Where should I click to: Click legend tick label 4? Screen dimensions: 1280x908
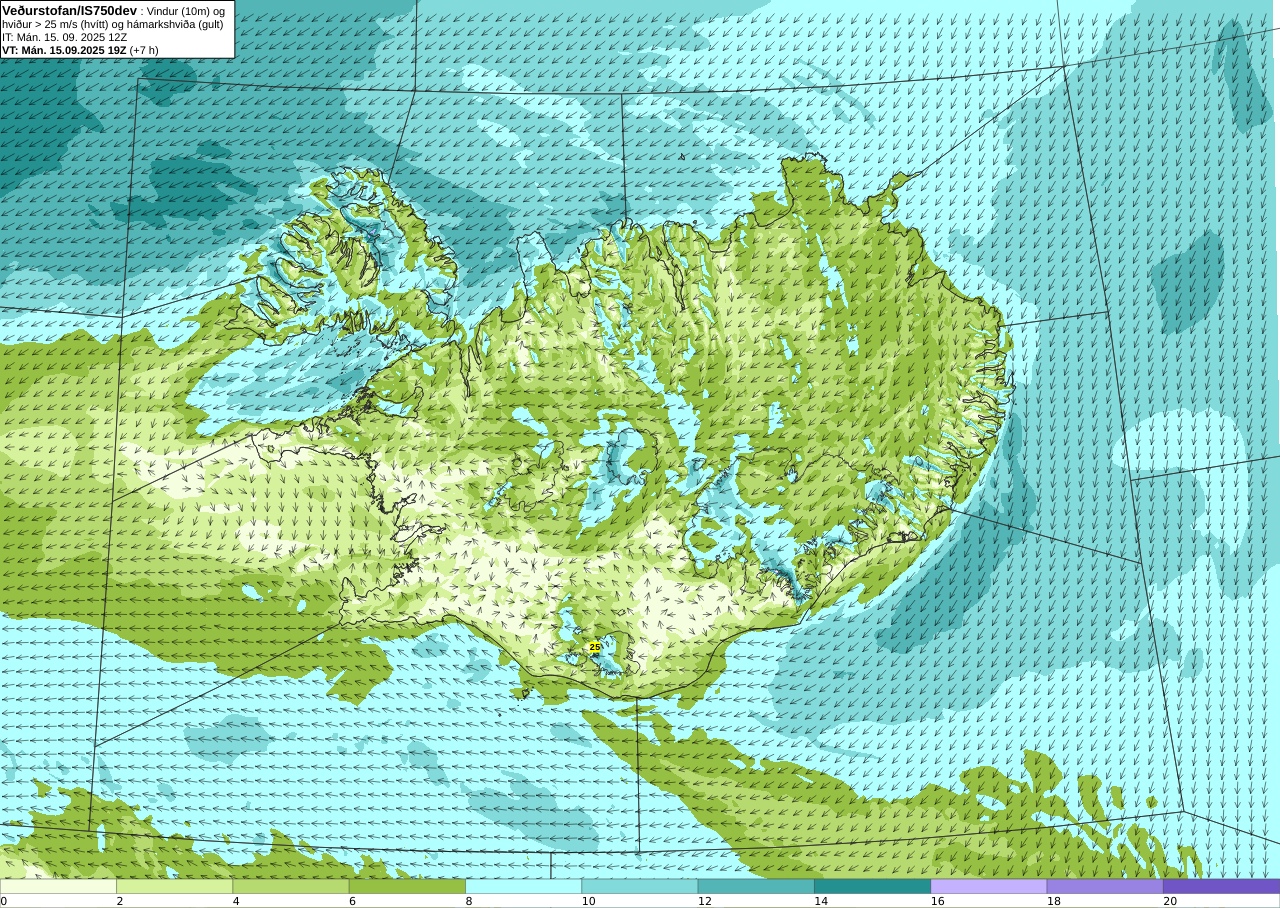coord(236,901)
